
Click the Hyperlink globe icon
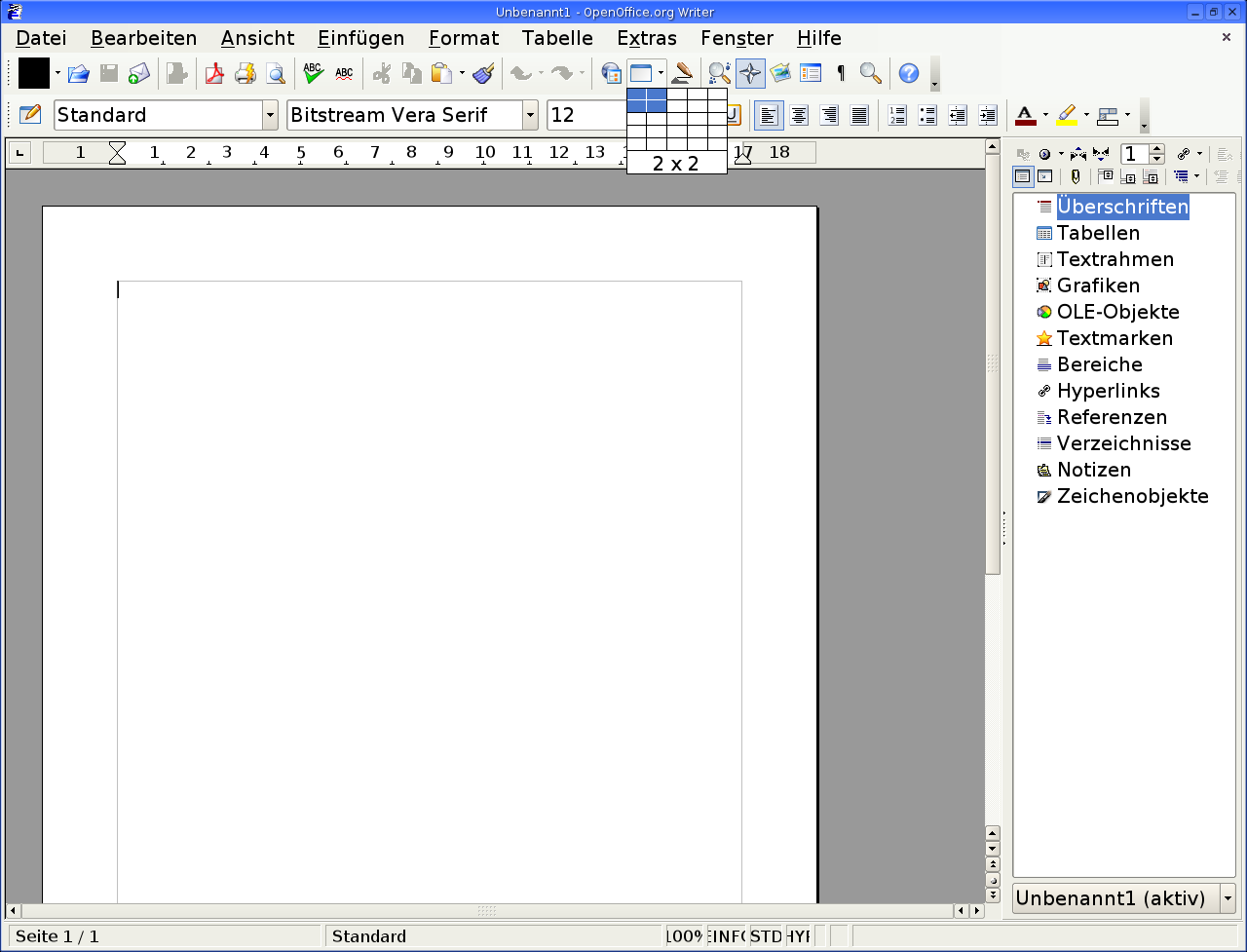point(611,73)
